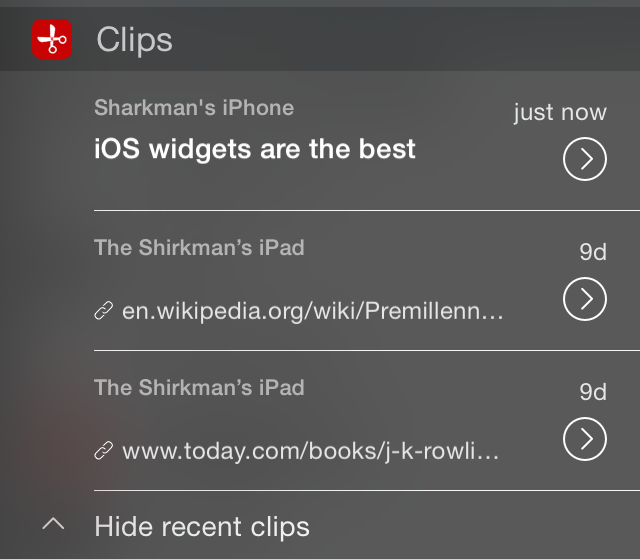Open the en.wikipedia.org/wiki/Premillenn… link

(313, 311)
